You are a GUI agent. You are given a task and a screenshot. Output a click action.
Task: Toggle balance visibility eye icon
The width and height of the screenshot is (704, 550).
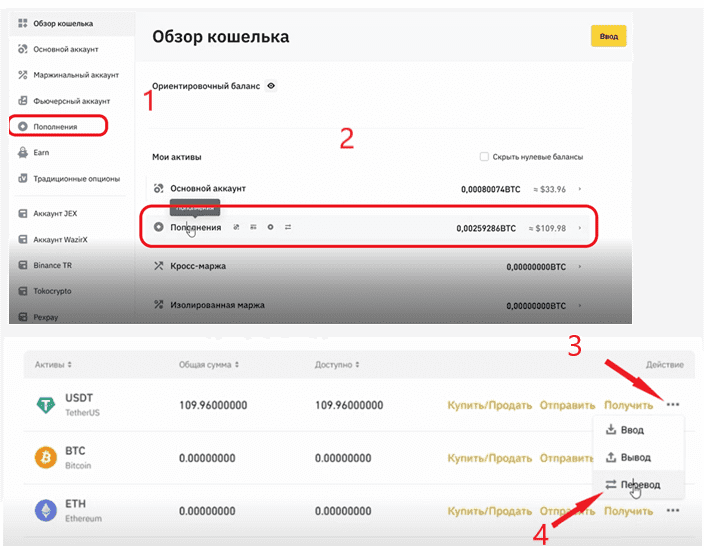tap(271, 86)
